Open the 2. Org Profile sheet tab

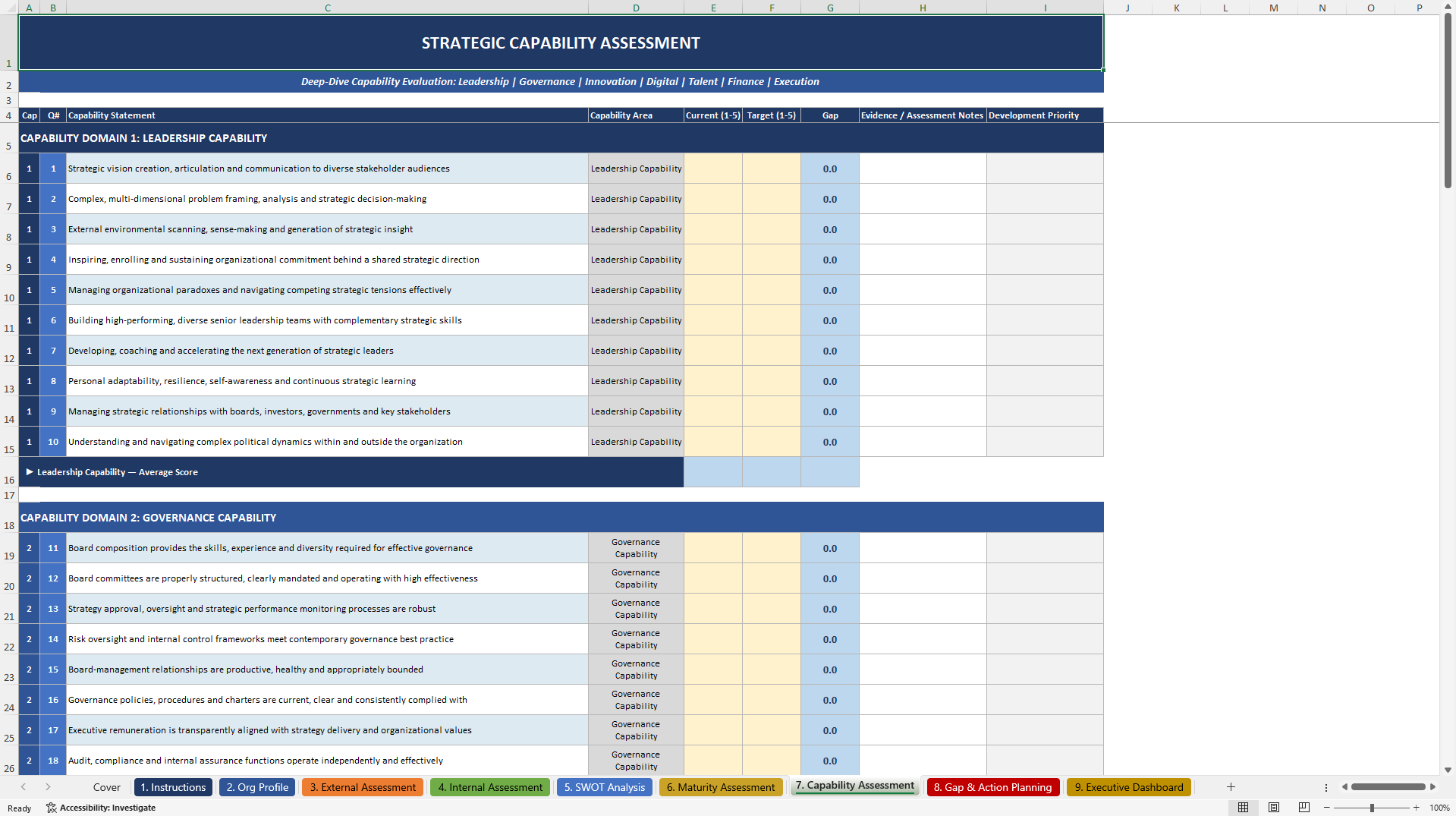(x=257, y=787)
